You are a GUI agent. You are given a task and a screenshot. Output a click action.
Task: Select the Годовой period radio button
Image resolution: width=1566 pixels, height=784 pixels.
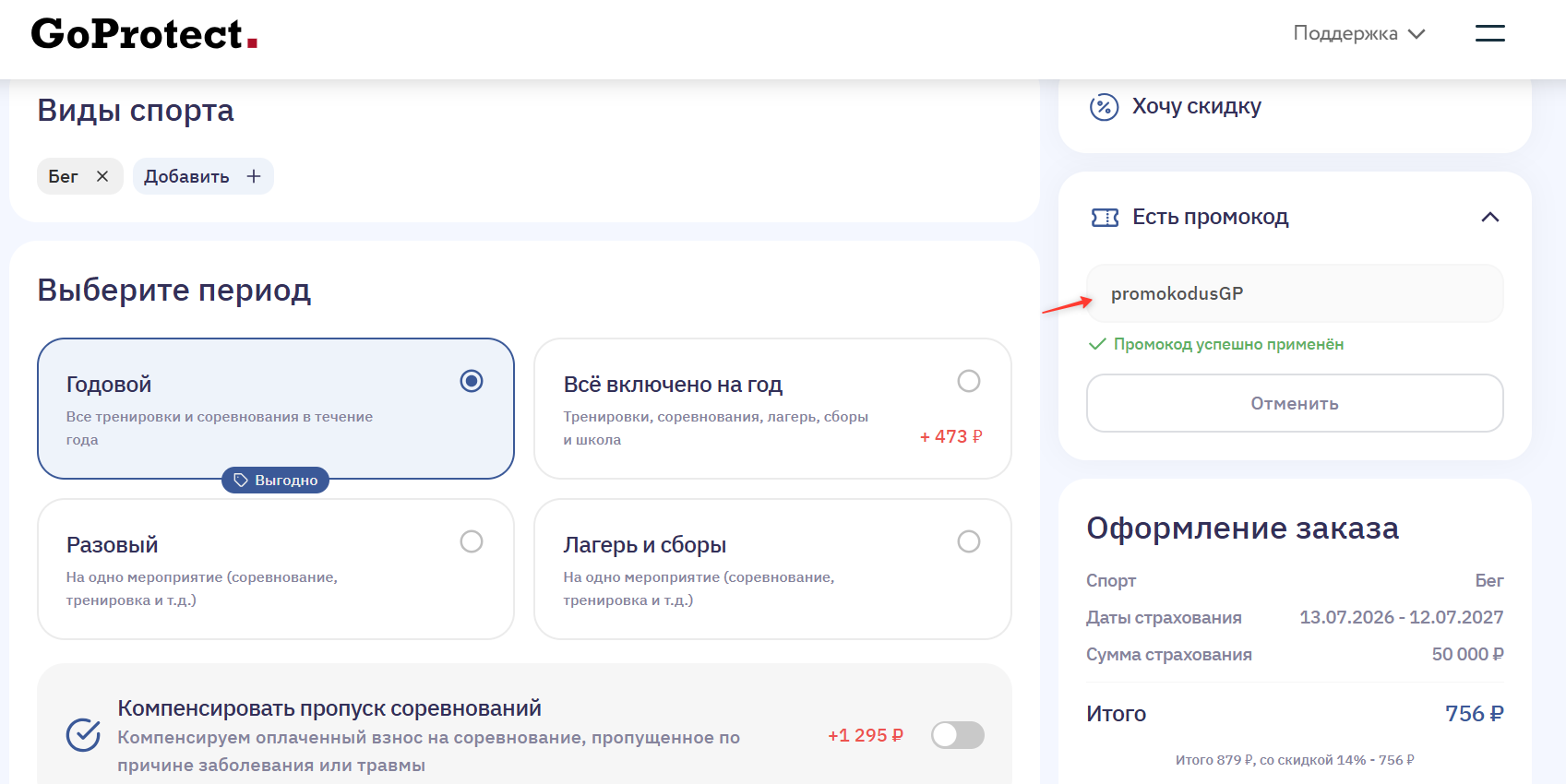pyautogui.click(x=472, y=381)
